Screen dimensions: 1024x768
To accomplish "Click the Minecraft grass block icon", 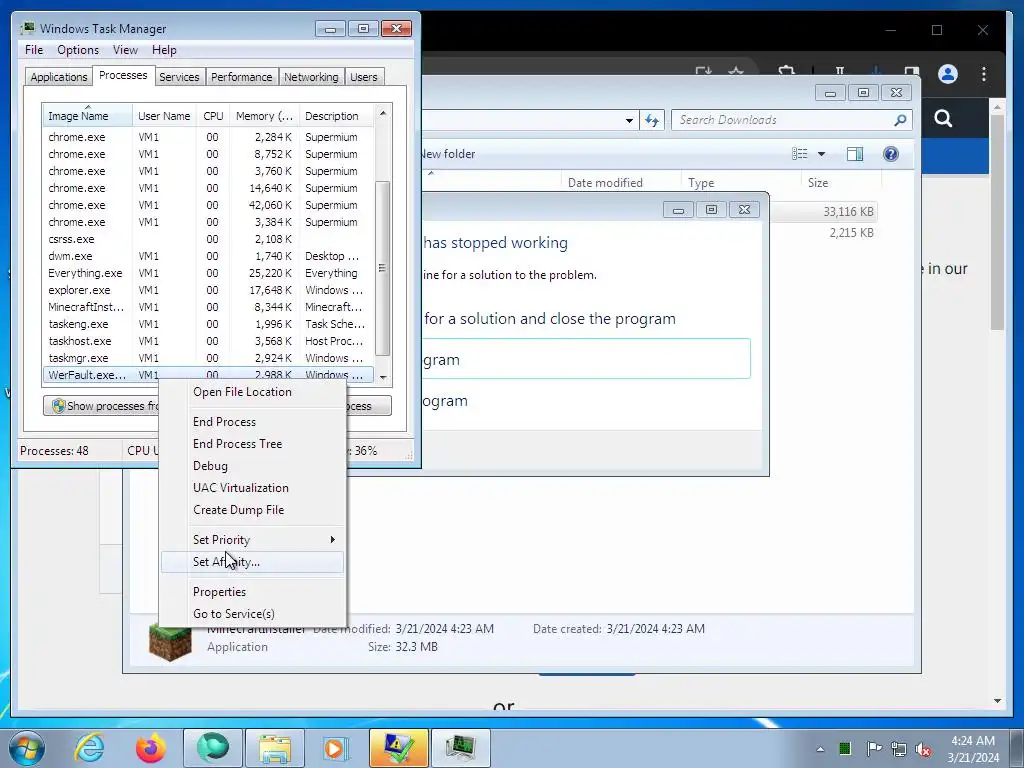I will [170, 642].
